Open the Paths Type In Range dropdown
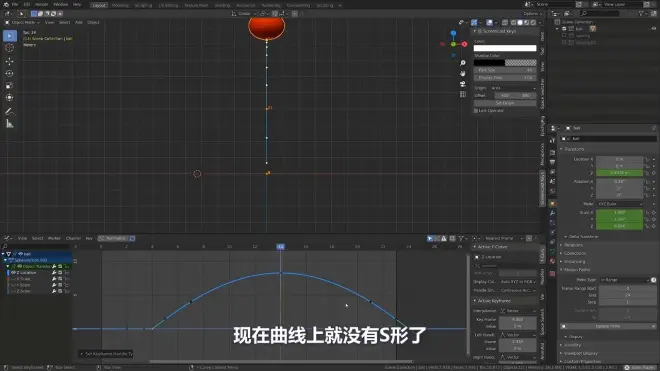 point(625,280)
